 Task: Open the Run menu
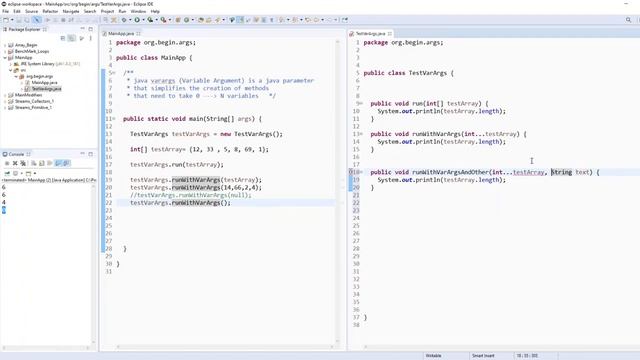122,11
